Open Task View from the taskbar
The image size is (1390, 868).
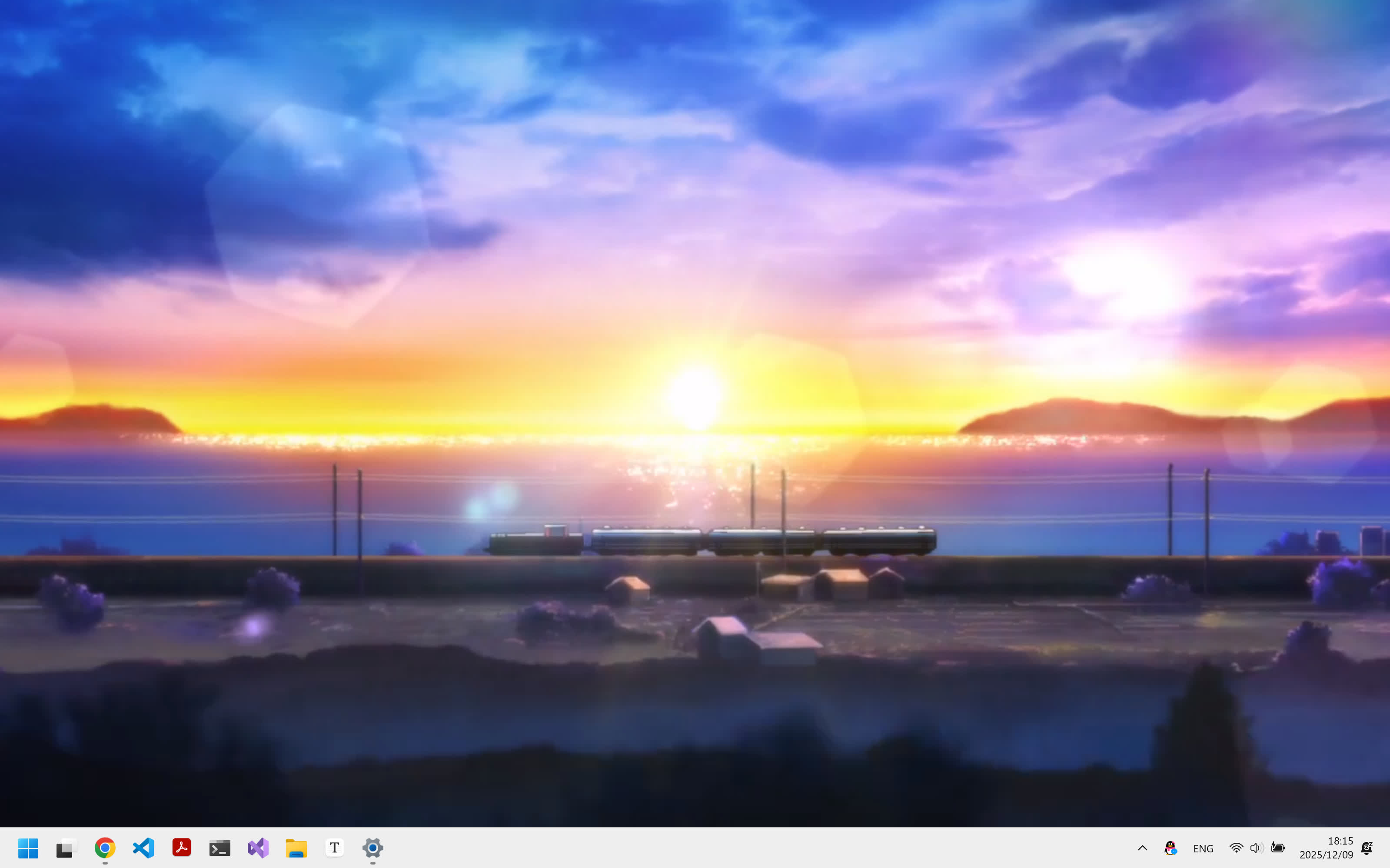point(66,848)
